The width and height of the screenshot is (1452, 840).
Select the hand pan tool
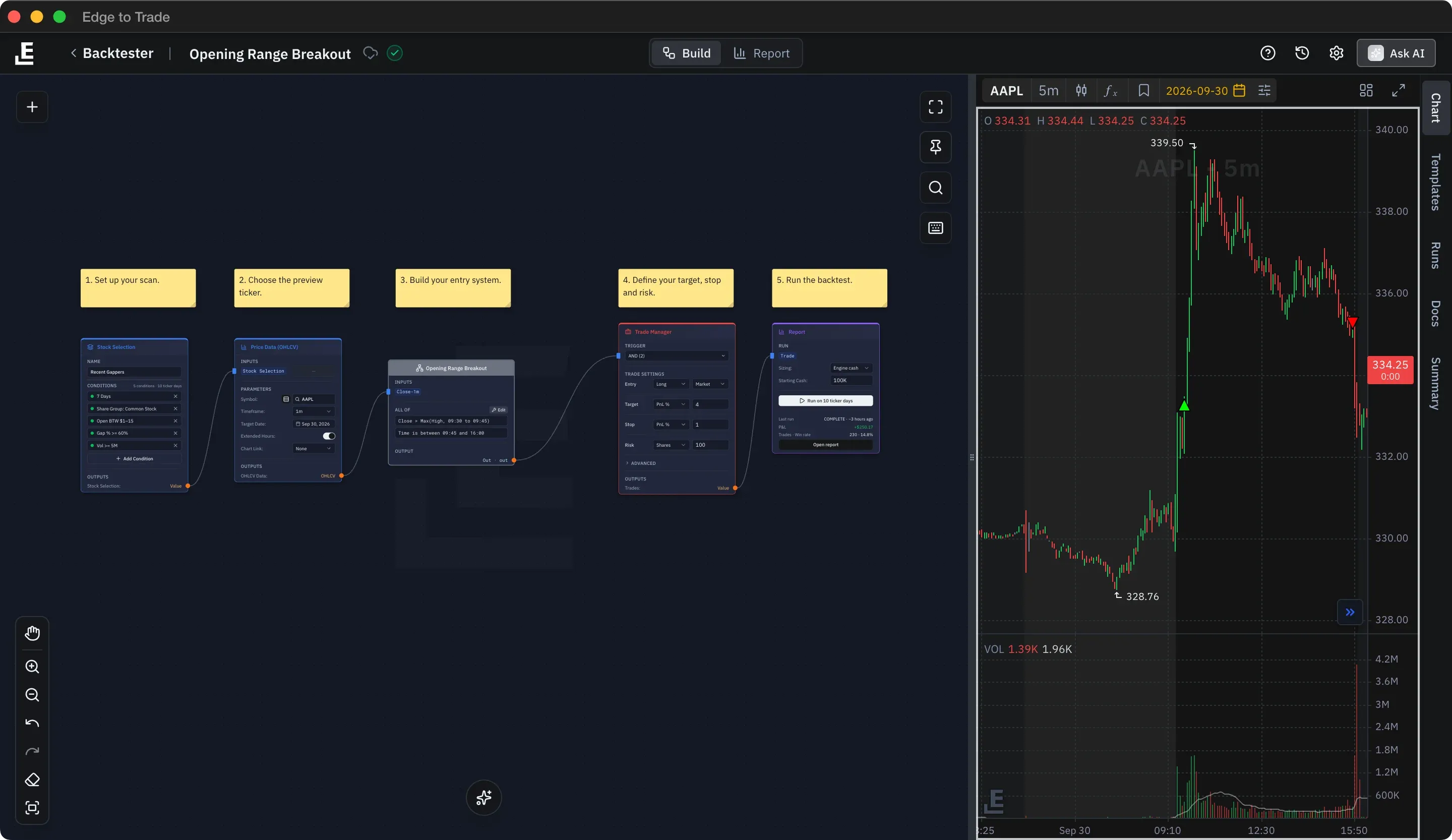(x=32, y=633)
